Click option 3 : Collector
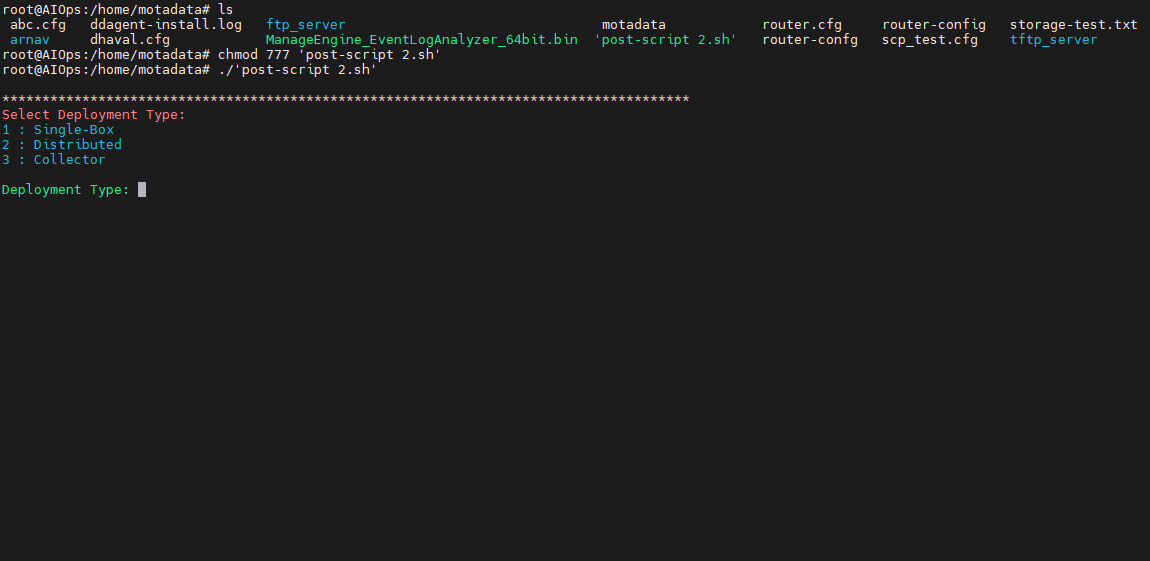This screenshot has width=1150, height=561. pos(54,159)
